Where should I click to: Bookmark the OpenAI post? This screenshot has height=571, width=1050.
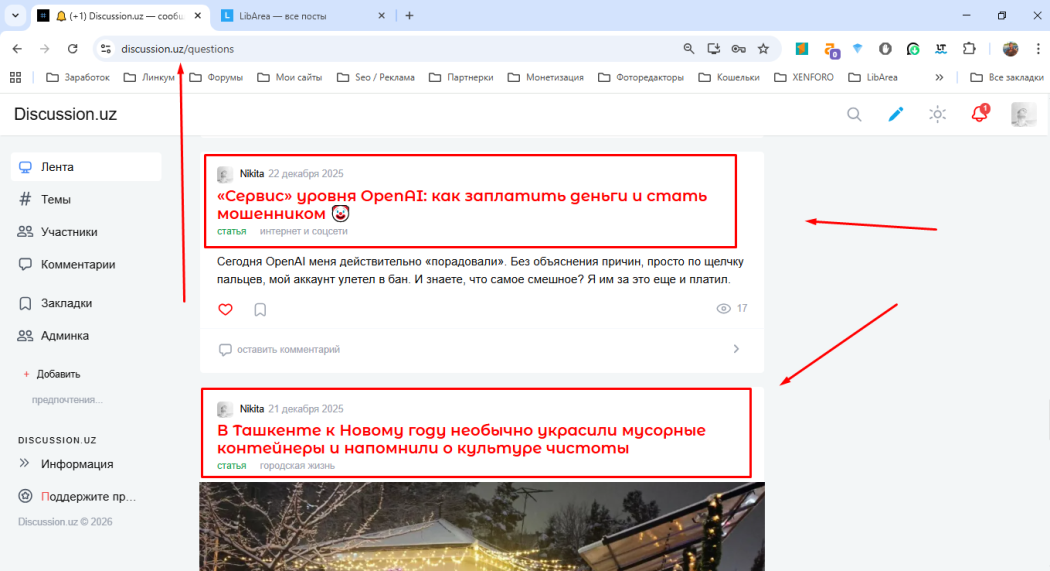pos(260,309)
